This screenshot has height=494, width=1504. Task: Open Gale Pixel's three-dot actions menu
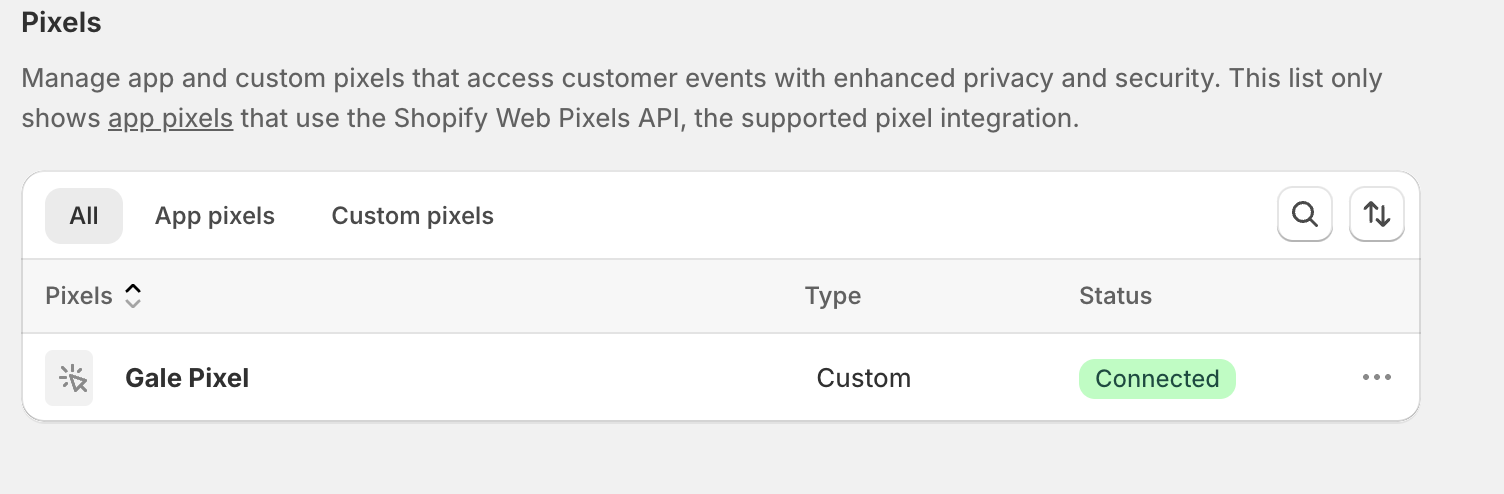point(1377,378)
